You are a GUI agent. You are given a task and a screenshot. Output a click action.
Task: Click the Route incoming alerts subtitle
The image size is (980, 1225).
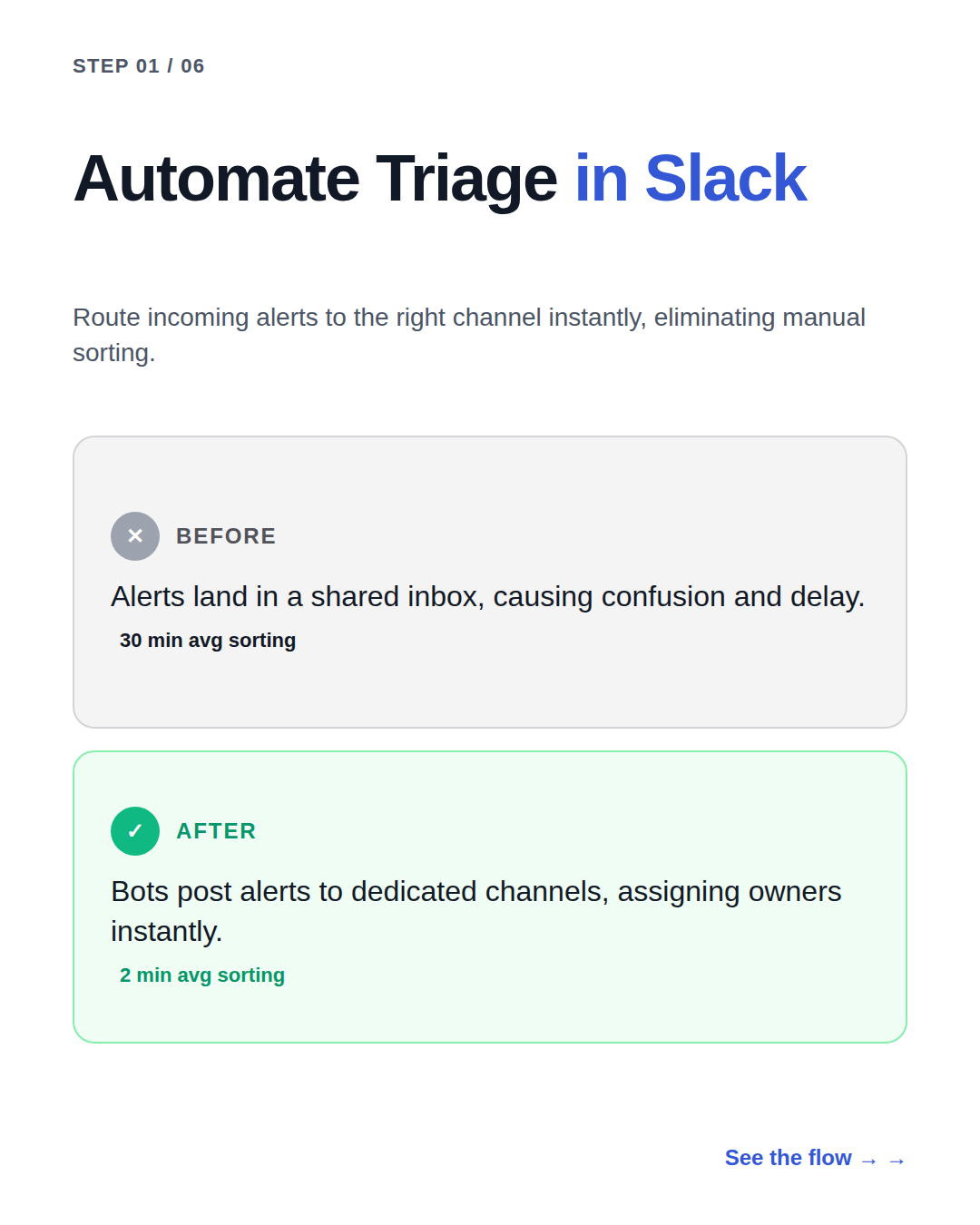(469, 335)
